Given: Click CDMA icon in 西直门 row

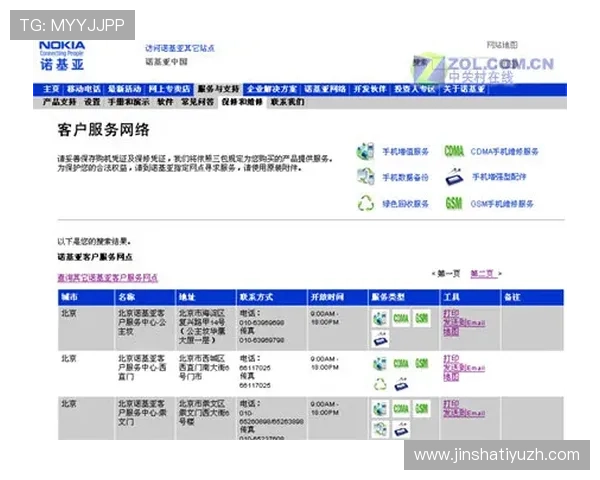Looking at the screenshot, I should pyautogui.click(x=401, y=363).
